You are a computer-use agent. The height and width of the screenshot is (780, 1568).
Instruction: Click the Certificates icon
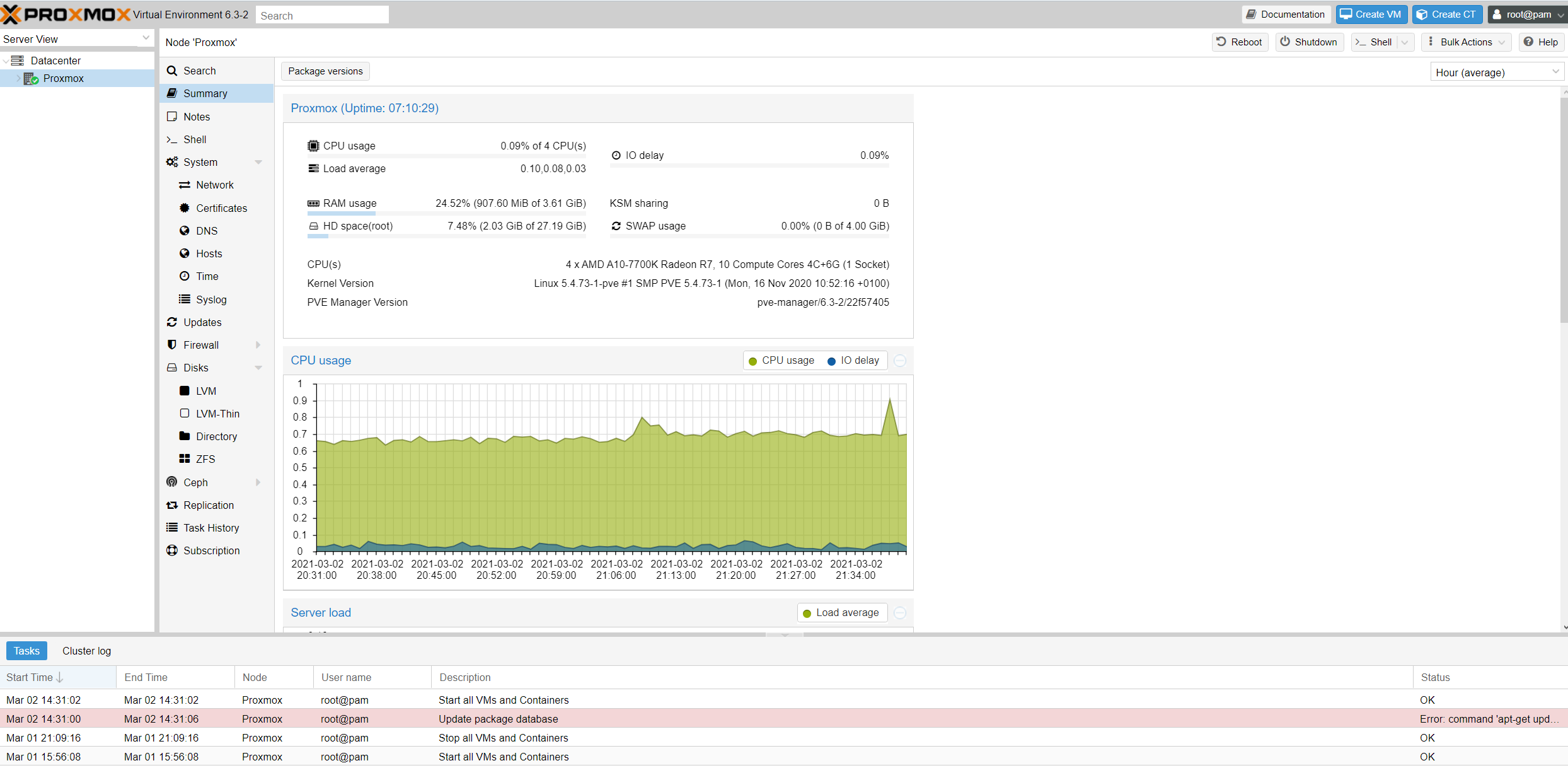coord(184,208)
